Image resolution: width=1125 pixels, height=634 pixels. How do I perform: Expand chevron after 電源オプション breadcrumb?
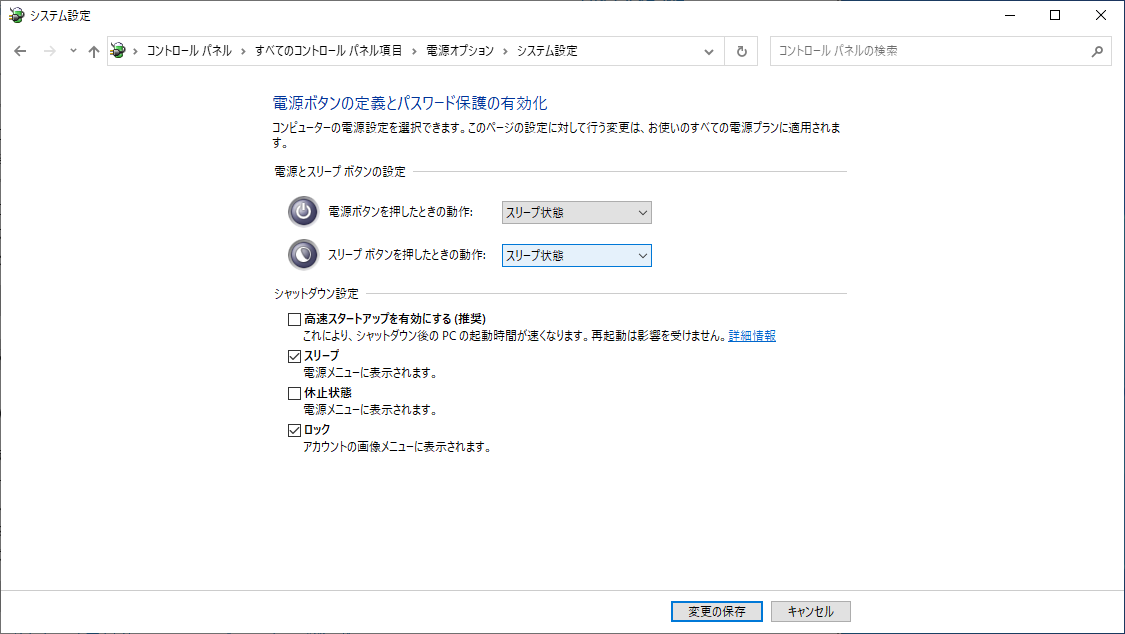point(505,51)
